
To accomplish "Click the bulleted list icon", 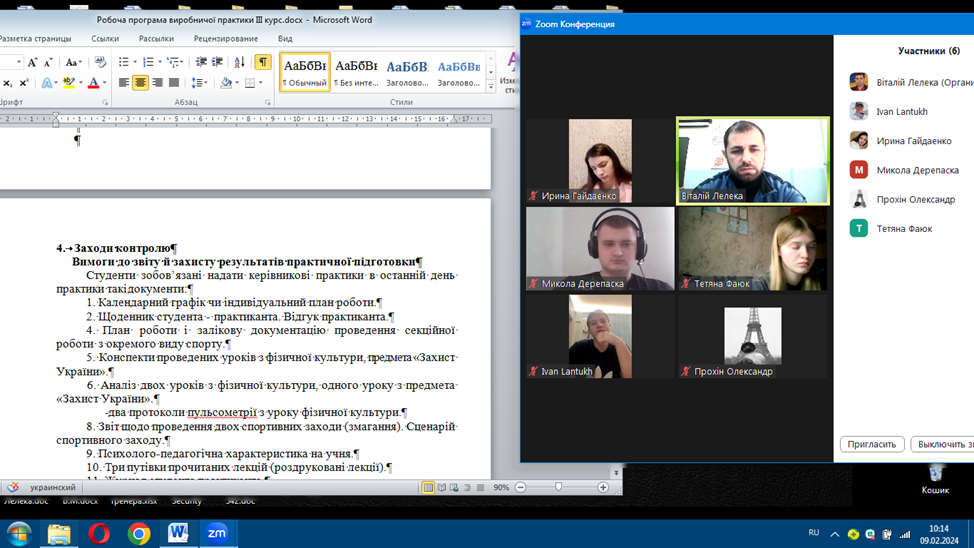I will 124,62.
